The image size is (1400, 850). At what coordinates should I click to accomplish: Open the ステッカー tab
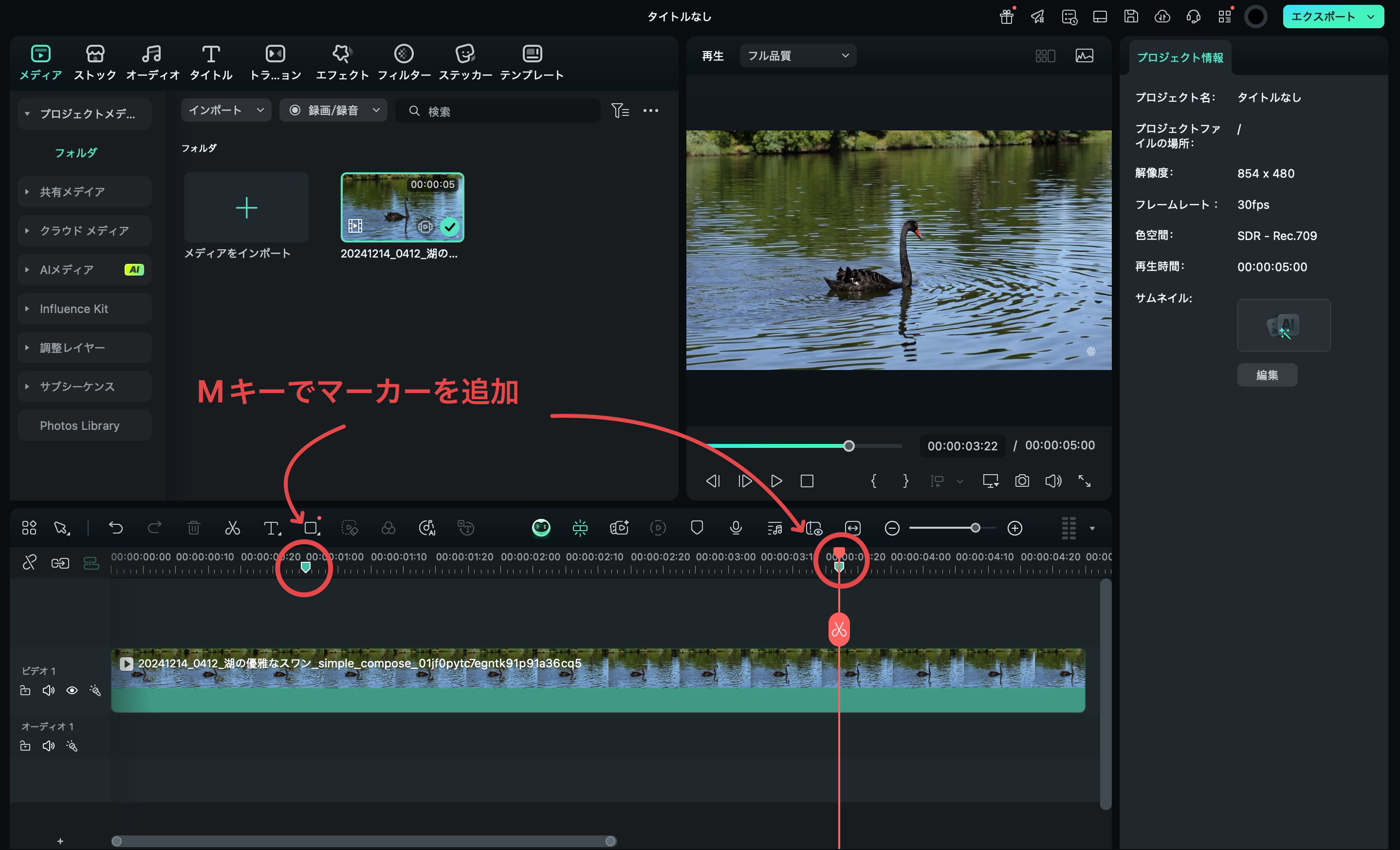(465, 62)
